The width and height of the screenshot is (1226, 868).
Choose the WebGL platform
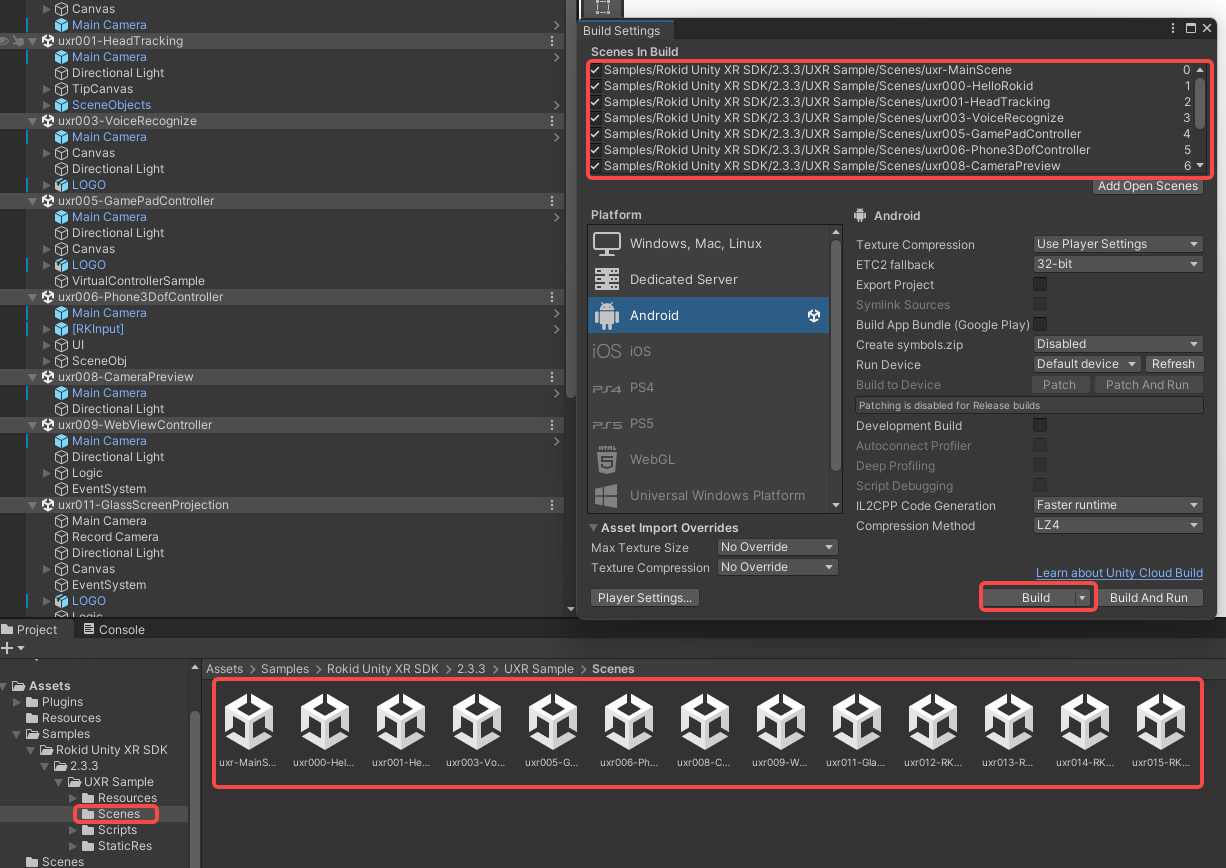point(708,459)
